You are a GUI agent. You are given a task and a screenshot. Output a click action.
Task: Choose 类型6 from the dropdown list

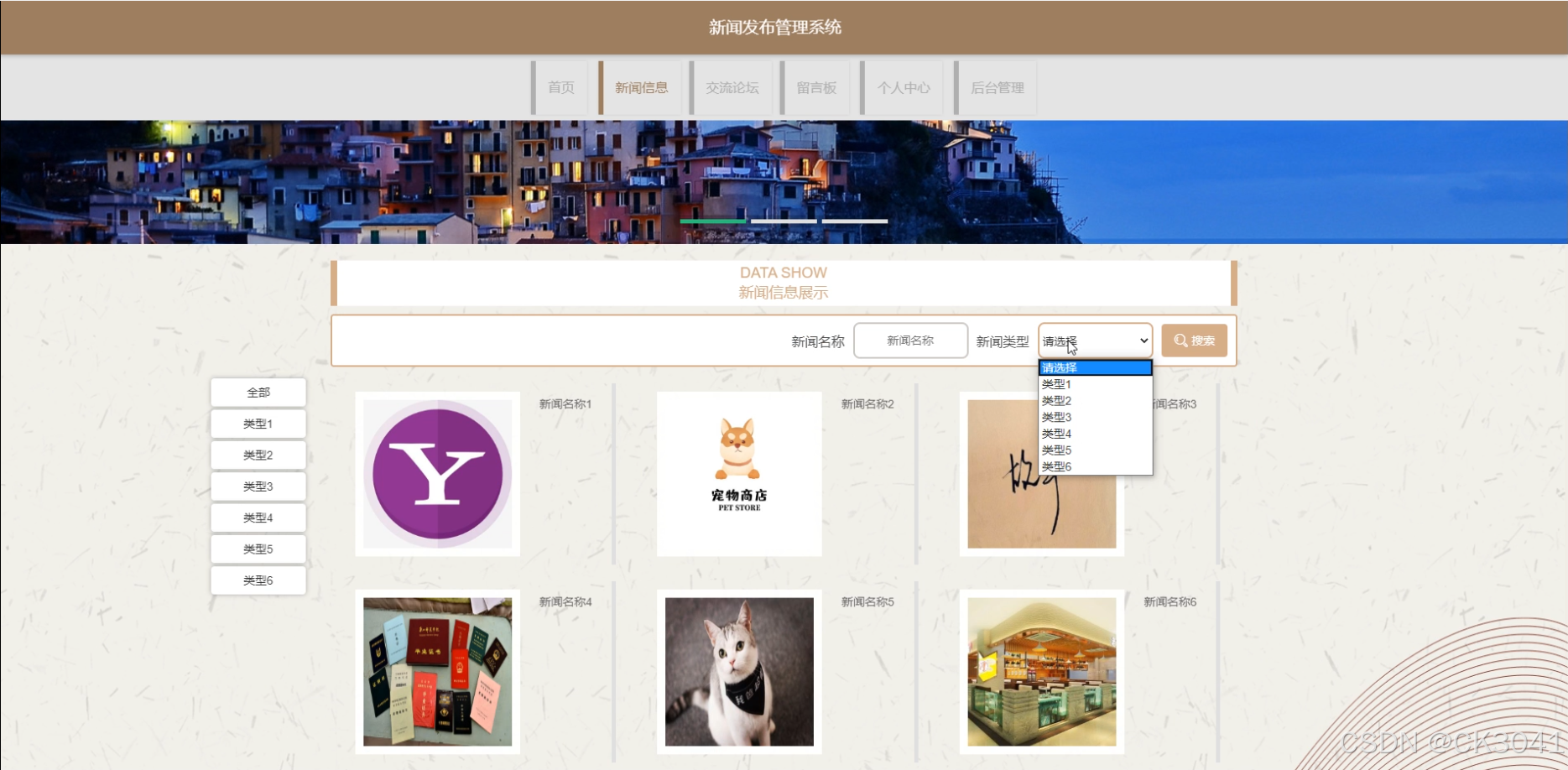click(x=1095, y=466)
